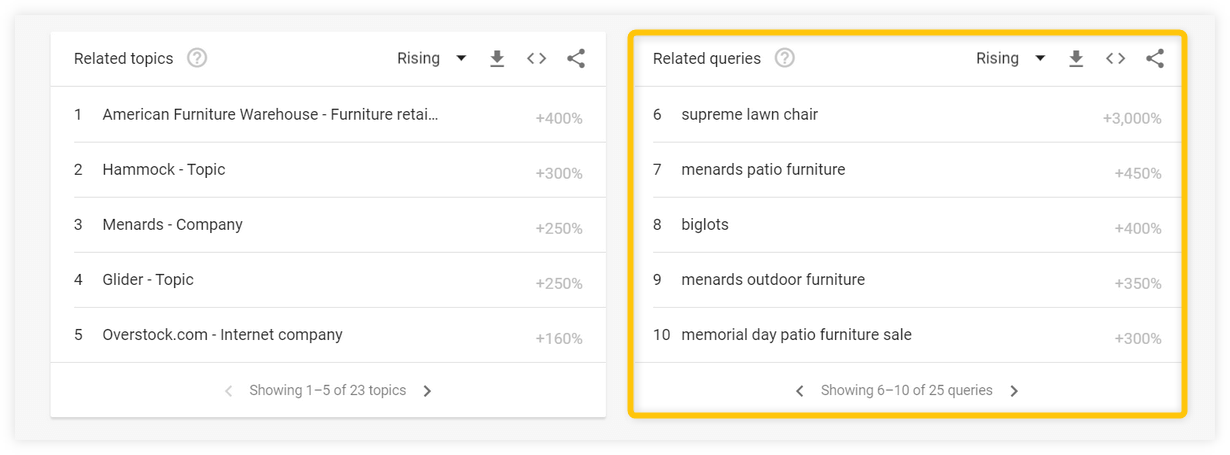Expand Rising dropdown in Related topics
This screenshot has width=1230, height=455.
coord(432,58)
